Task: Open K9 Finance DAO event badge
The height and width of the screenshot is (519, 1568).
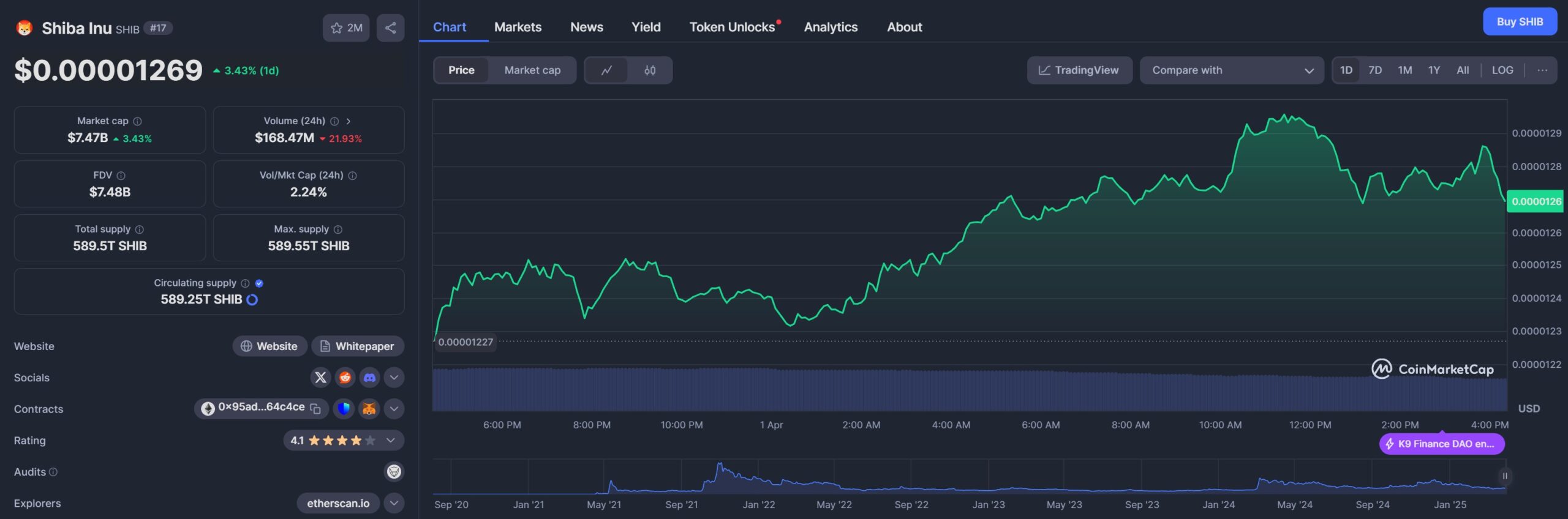Action: point(1442,444)
